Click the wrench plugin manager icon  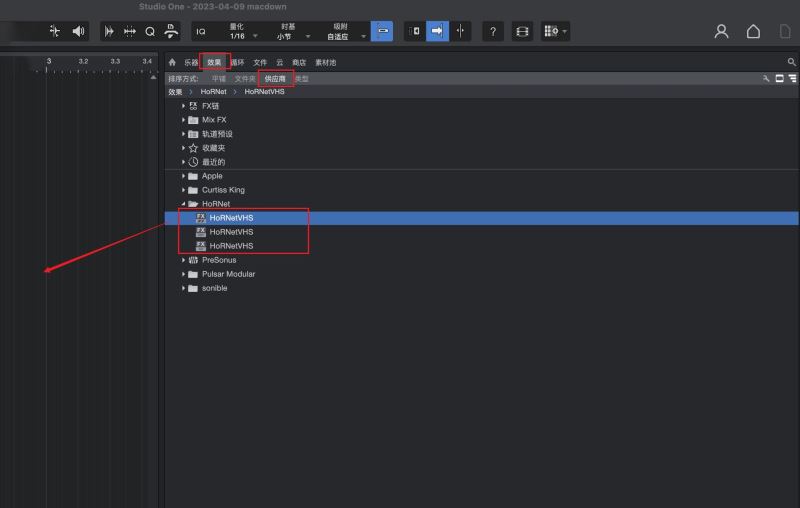tap(766, 79)
